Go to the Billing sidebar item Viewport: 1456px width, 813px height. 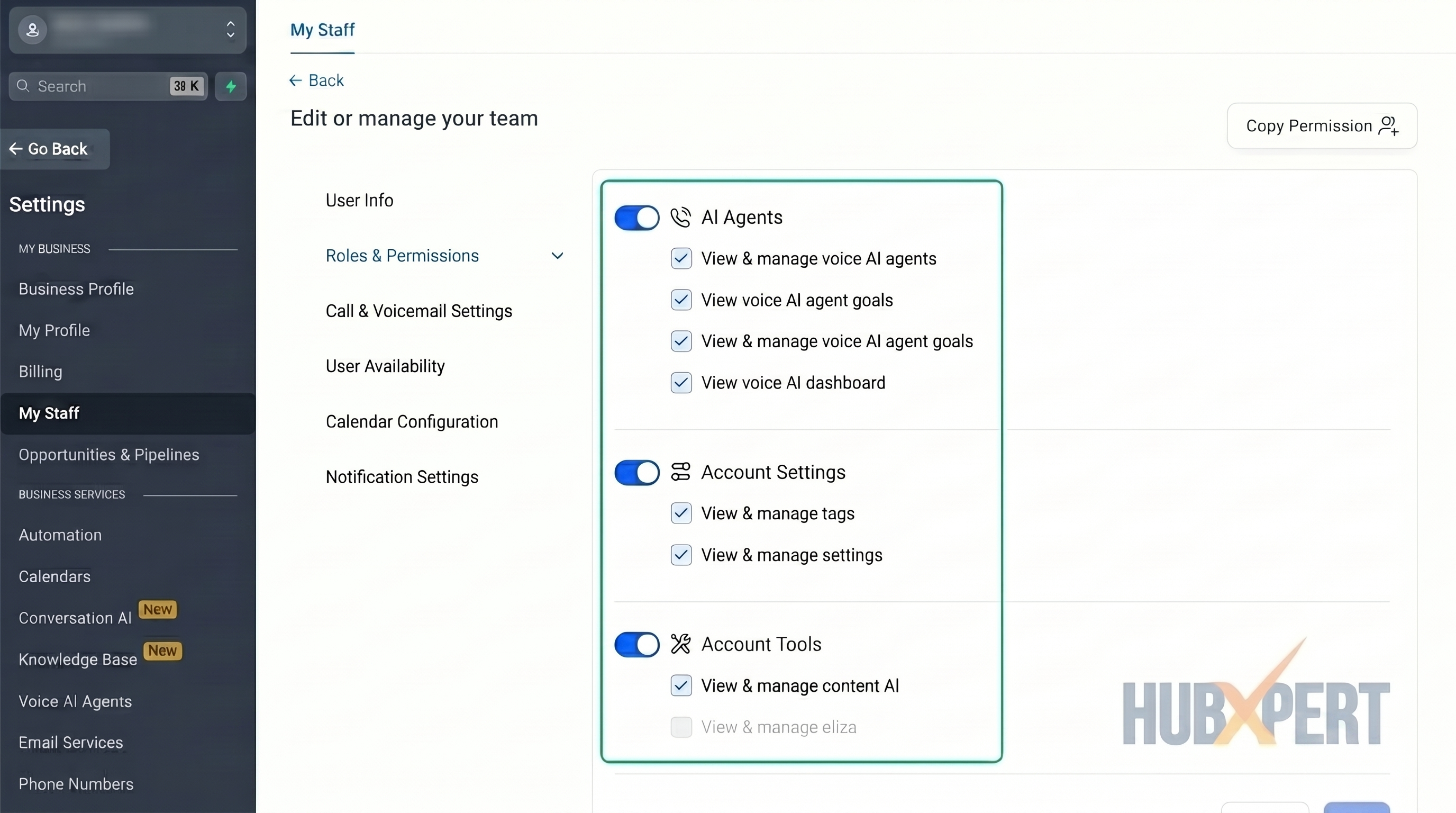tap(41, 372)
